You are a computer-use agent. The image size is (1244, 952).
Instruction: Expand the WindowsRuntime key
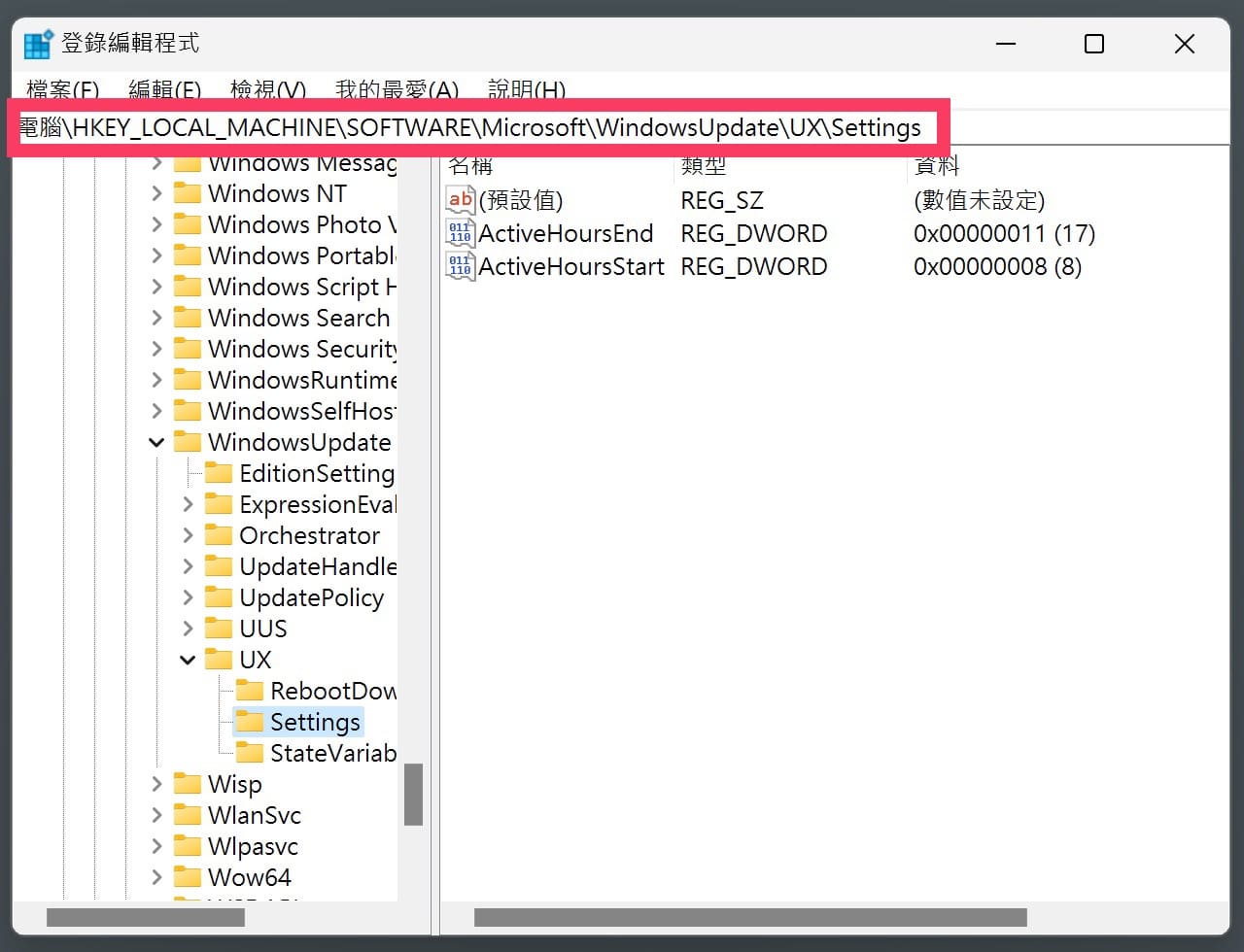[x=156, y=380]
